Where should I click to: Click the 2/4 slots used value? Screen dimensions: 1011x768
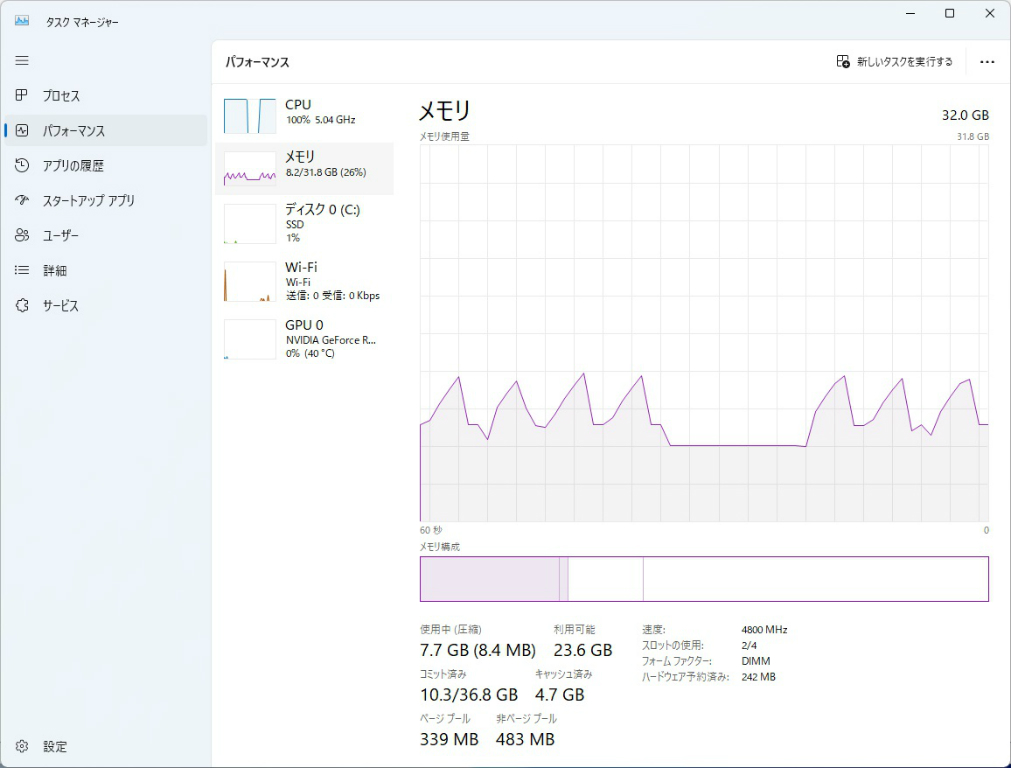749,645
